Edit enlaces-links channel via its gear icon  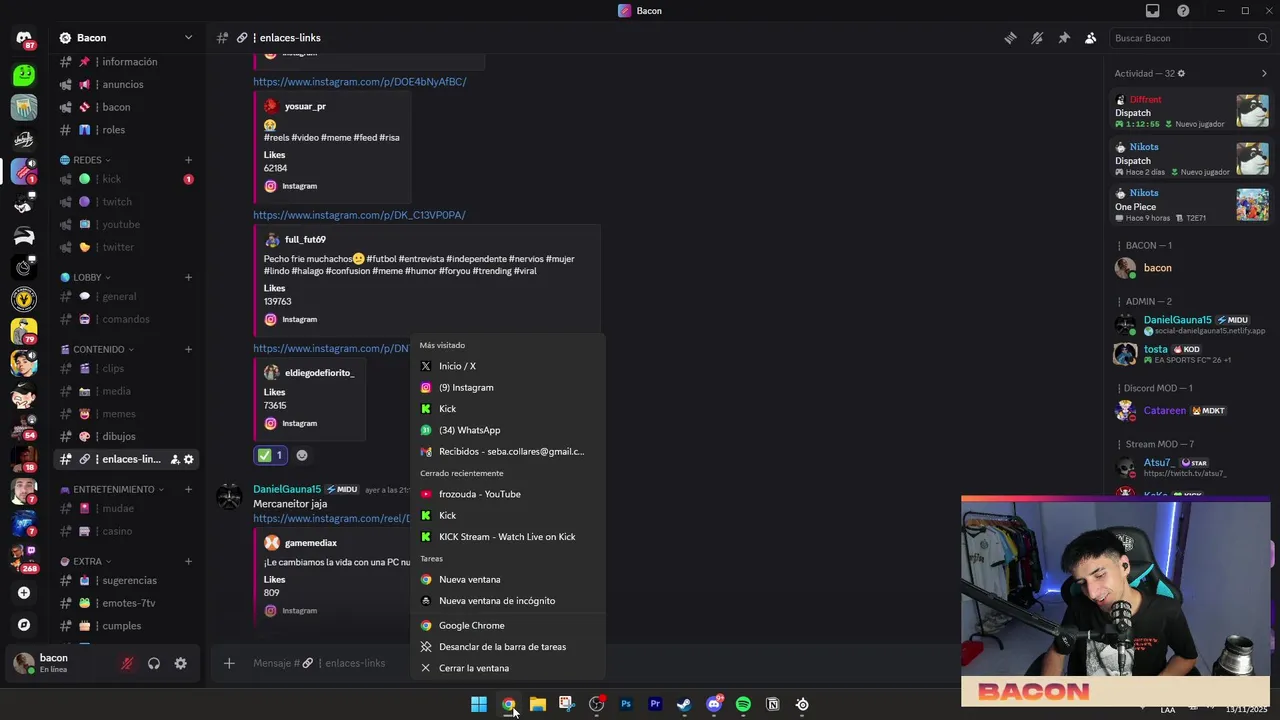pyautogui.click(x=188, y=459)
